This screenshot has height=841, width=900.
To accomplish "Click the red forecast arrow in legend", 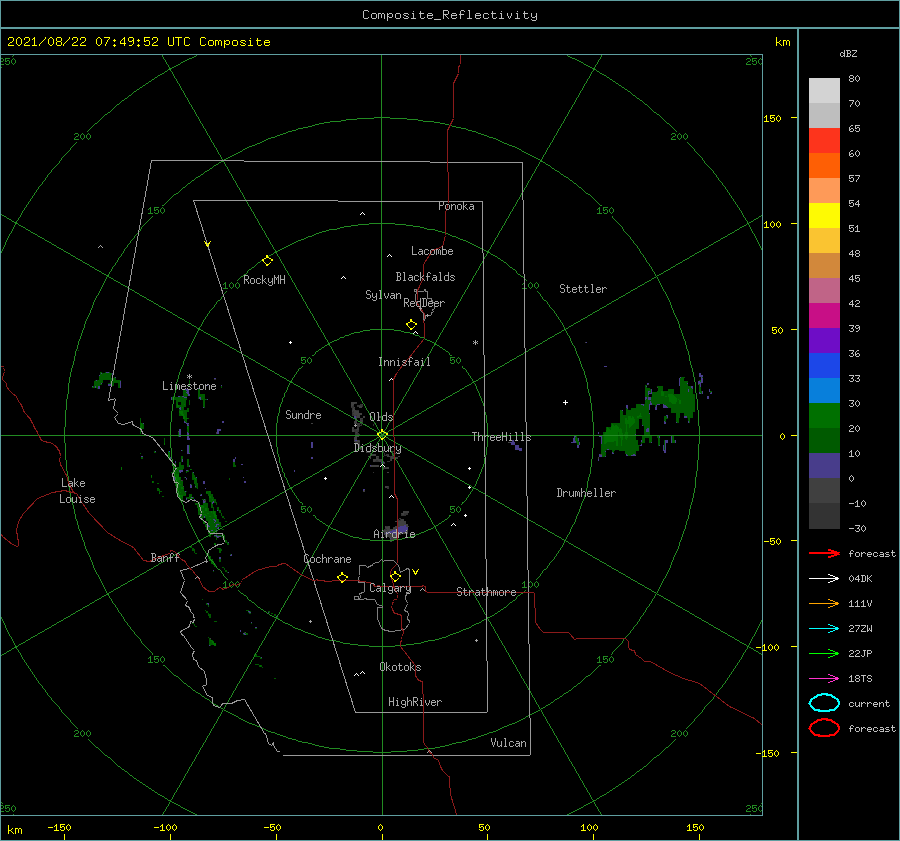I will 824,553.
